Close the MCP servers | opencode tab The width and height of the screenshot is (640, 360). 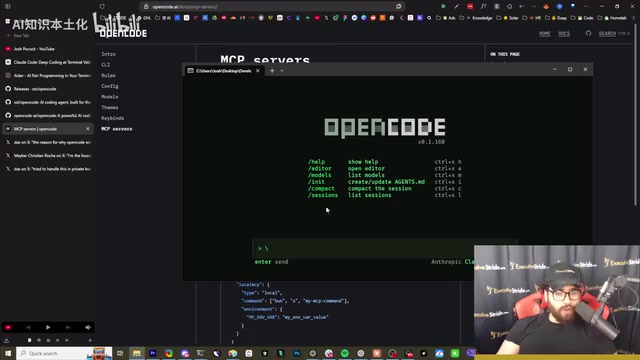point(88,129)
